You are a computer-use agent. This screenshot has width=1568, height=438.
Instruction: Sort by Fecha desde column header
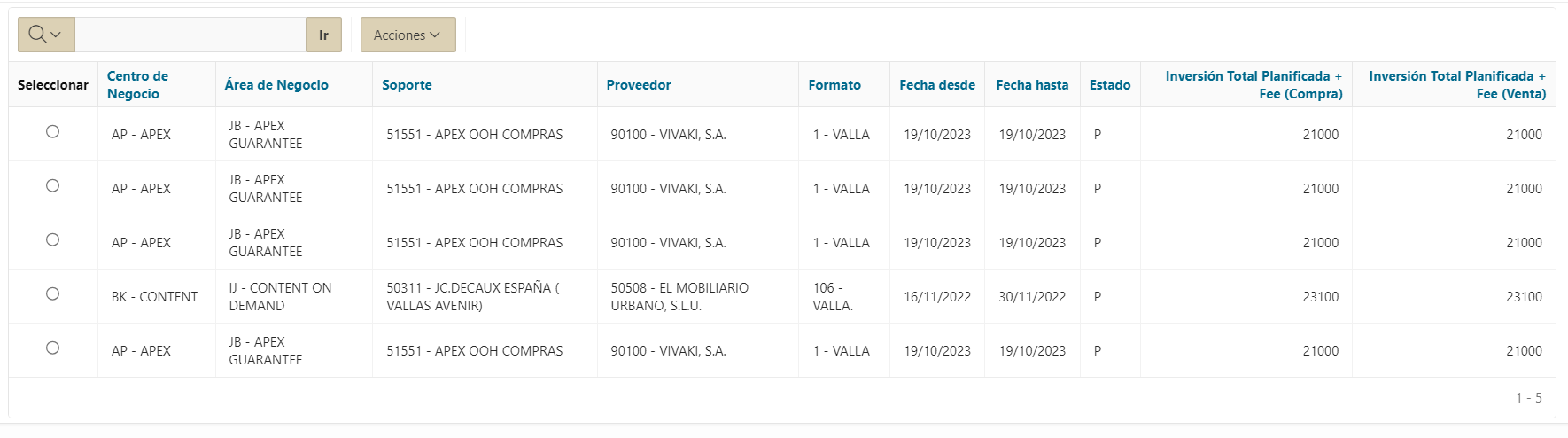pyautogui.click(x=937, y=85)
